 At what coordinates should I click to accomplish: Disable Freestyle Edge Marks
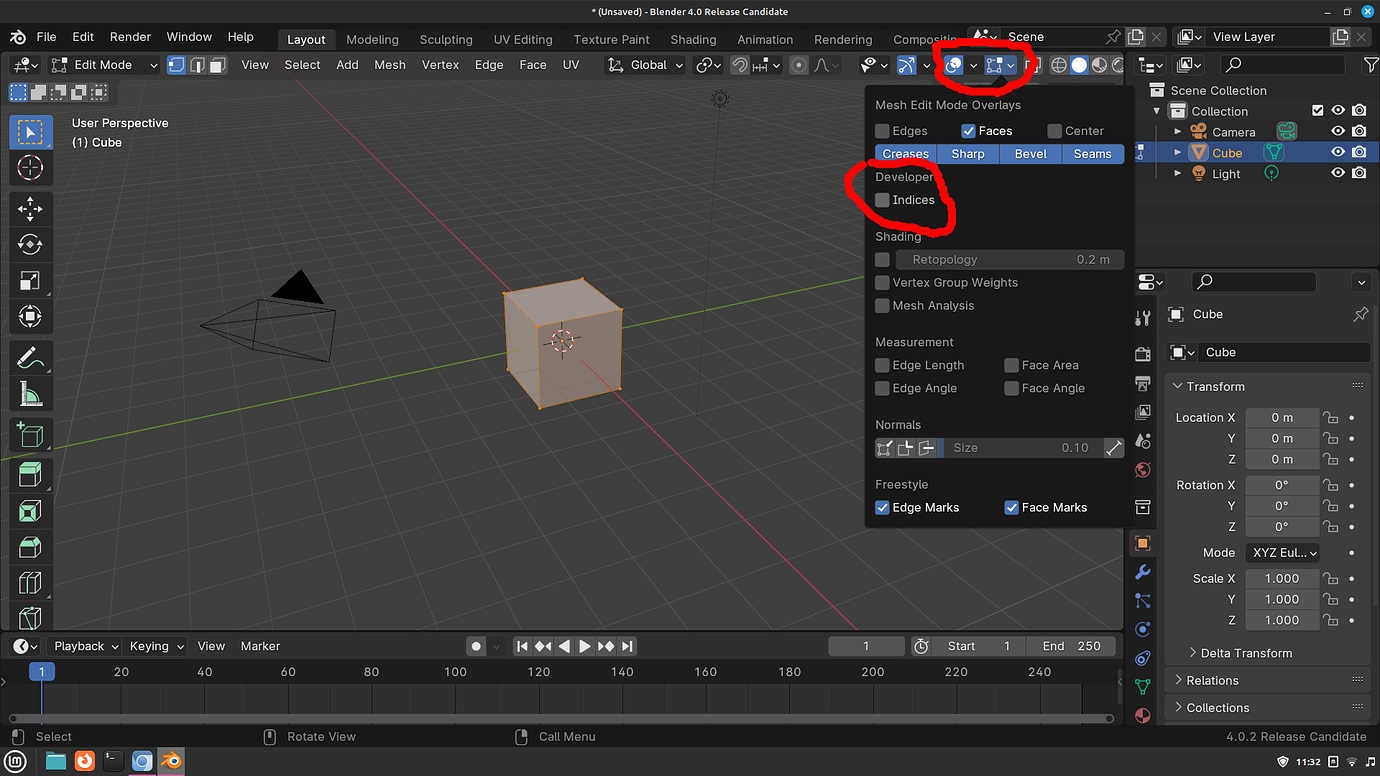(x=882, y=508)
